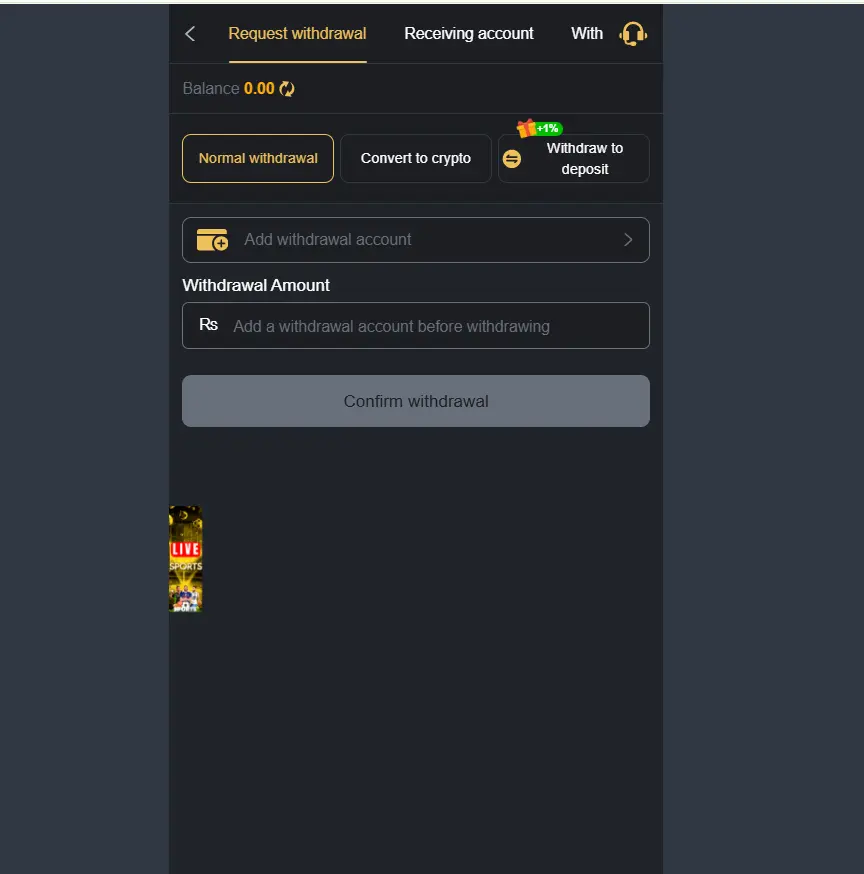Click the gift box icon

coord(526,128)
